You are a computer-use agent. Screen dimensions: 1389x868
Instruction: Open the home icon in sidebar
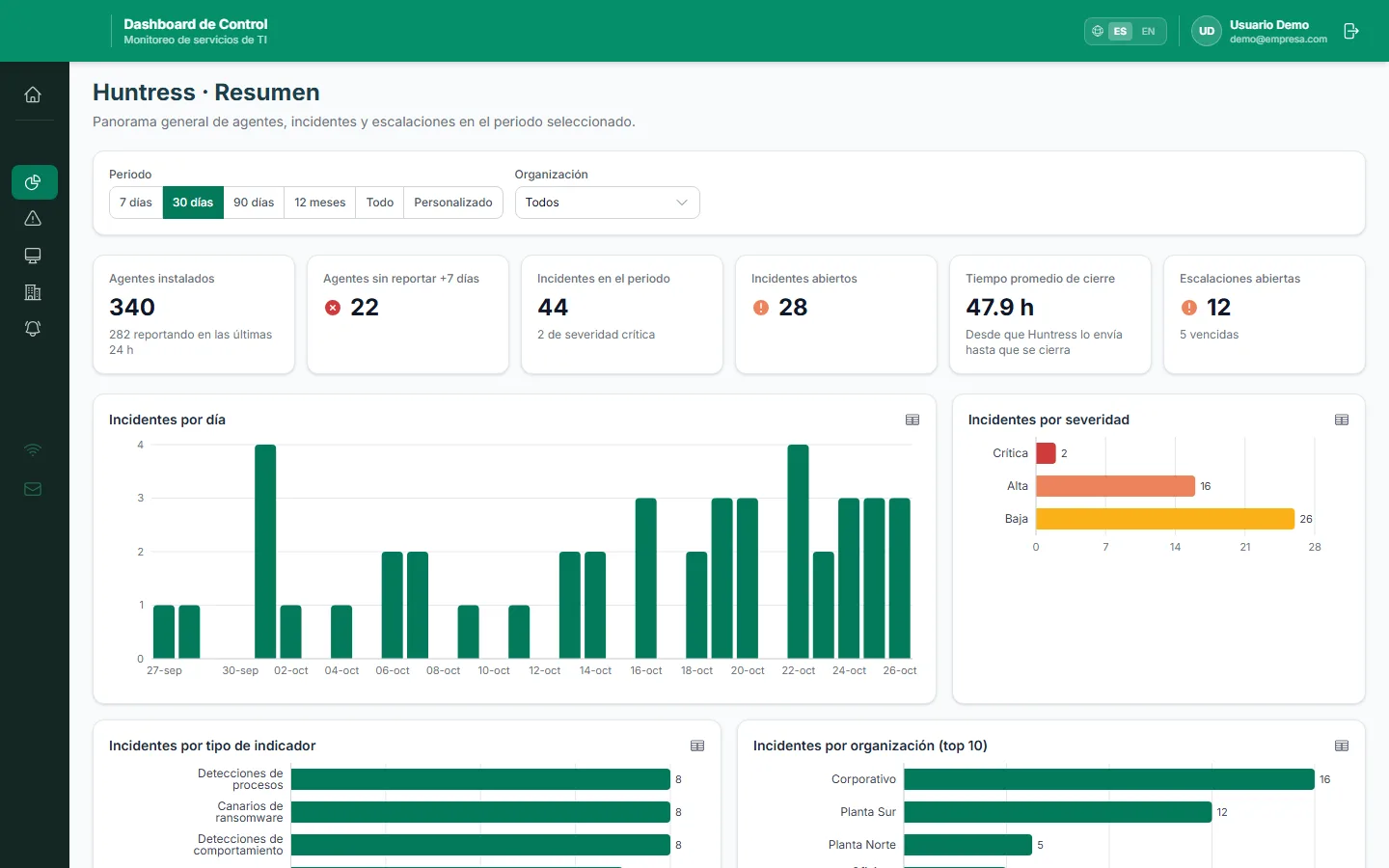click(33, 95)
